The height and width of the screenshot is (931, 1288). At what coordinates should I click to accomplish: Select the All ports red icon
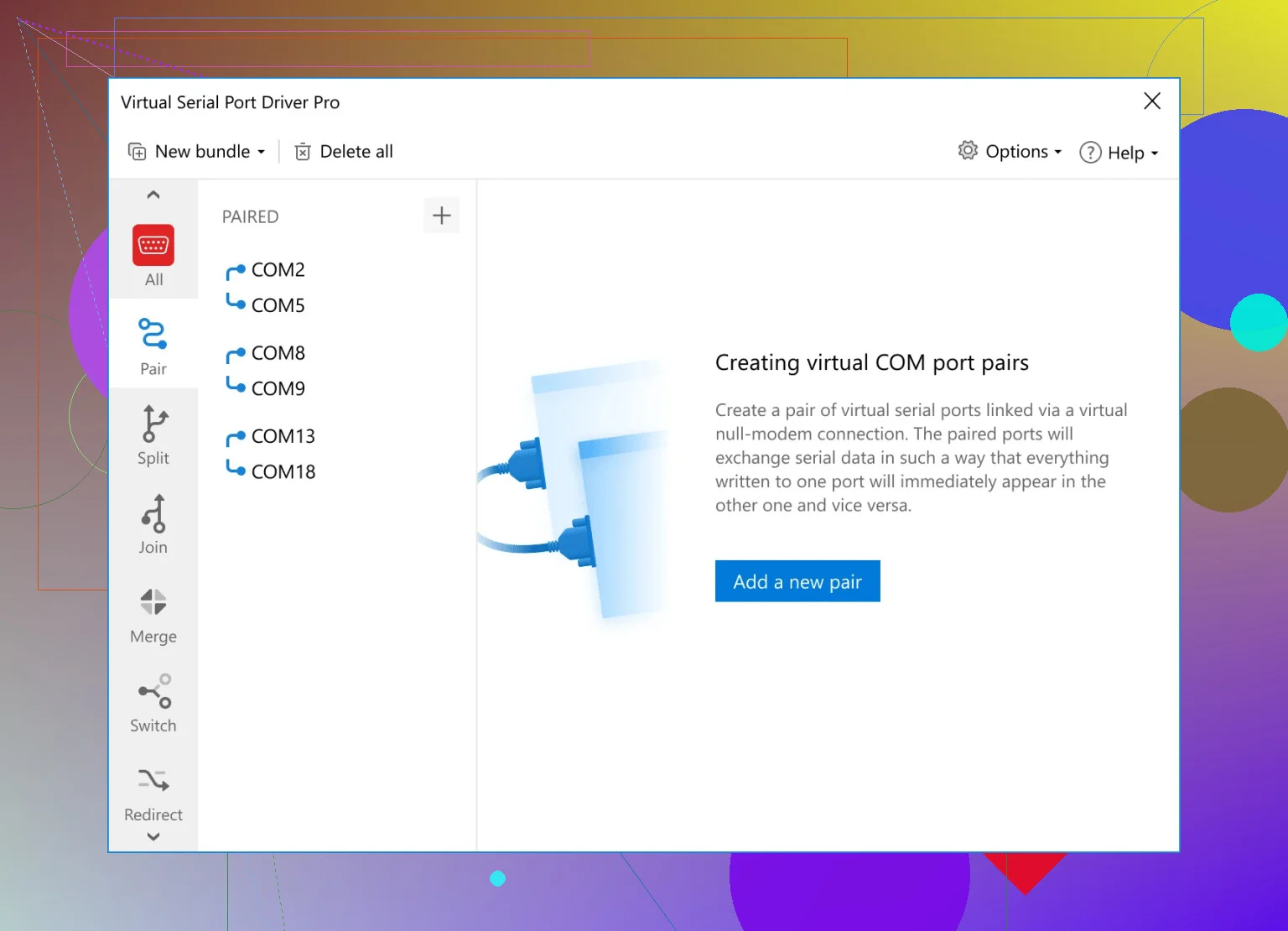pyautogui.click(x=153, y=246)
